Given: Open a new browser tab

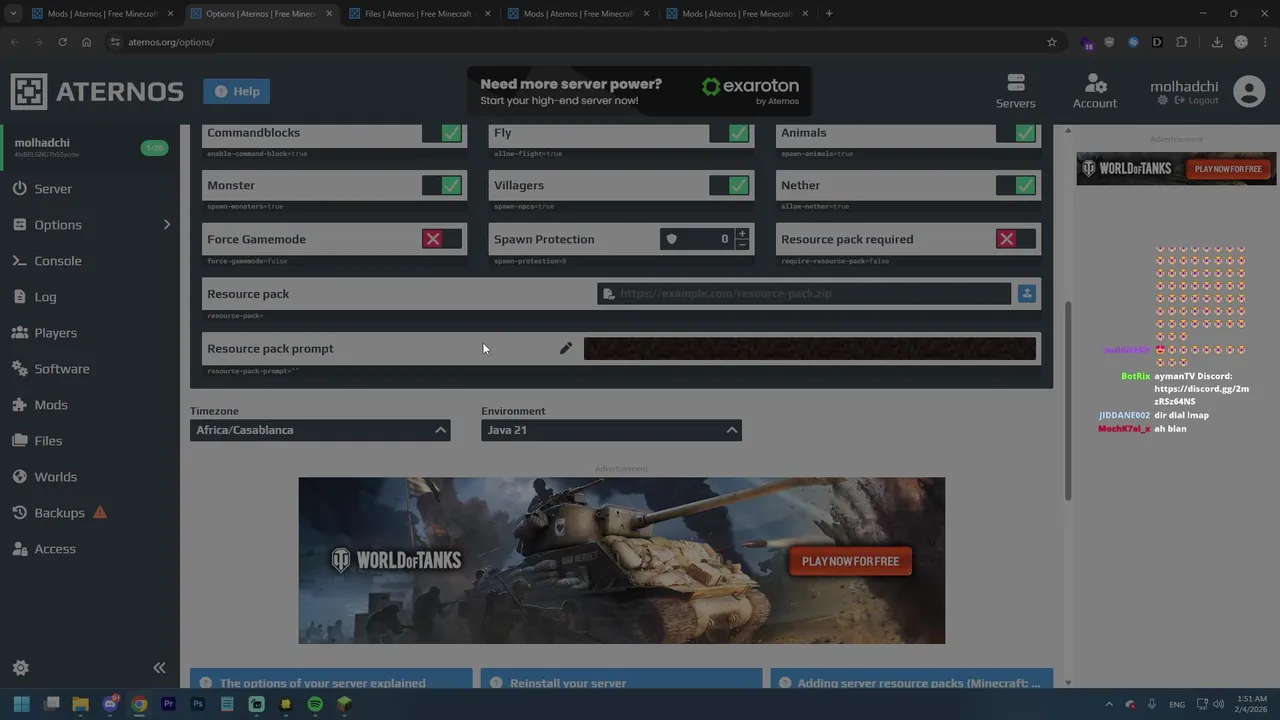Looking at the screenshot, I should (x=829, y=14).
